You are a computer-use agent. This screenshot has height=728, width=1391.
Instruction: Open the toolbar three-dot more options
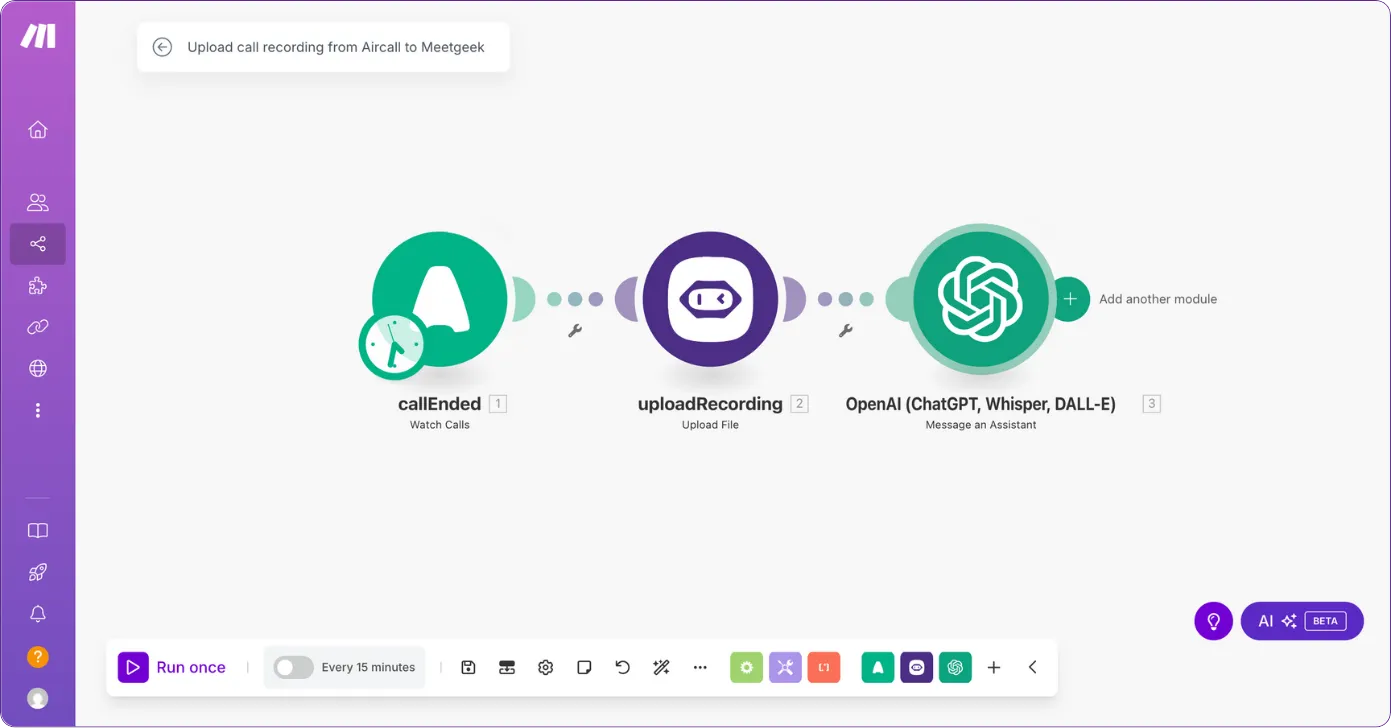pos(700,667)
